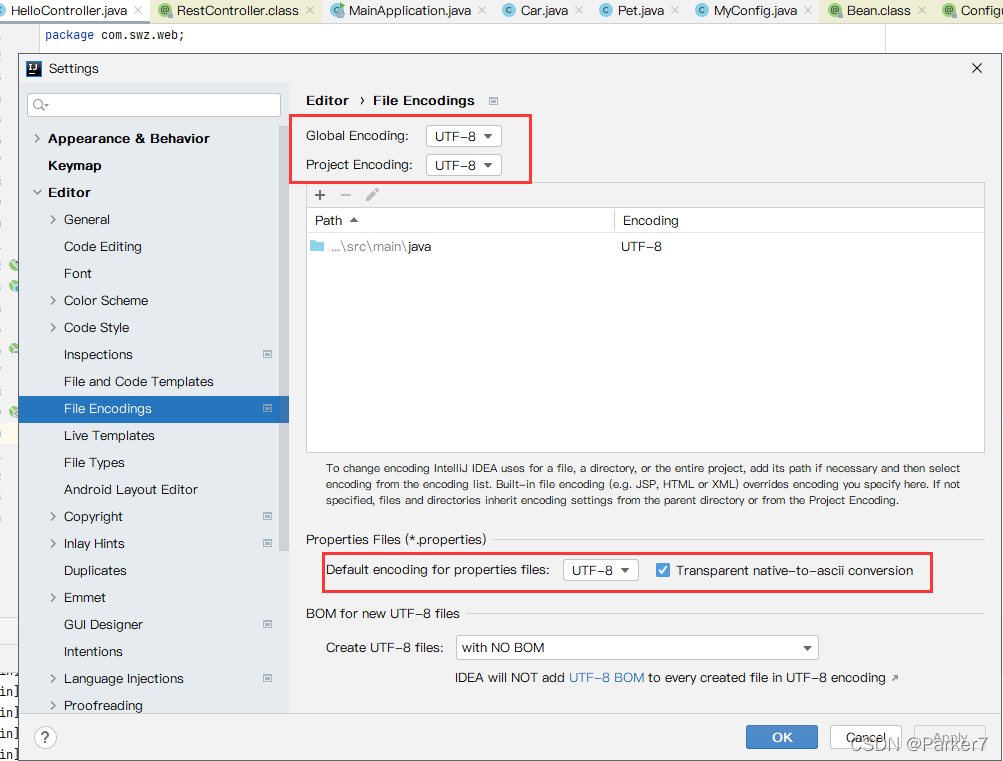The width and height of the screenshot is (1003, 761).
Task: Expand the Language Injections node
Action: click(53, 679)
